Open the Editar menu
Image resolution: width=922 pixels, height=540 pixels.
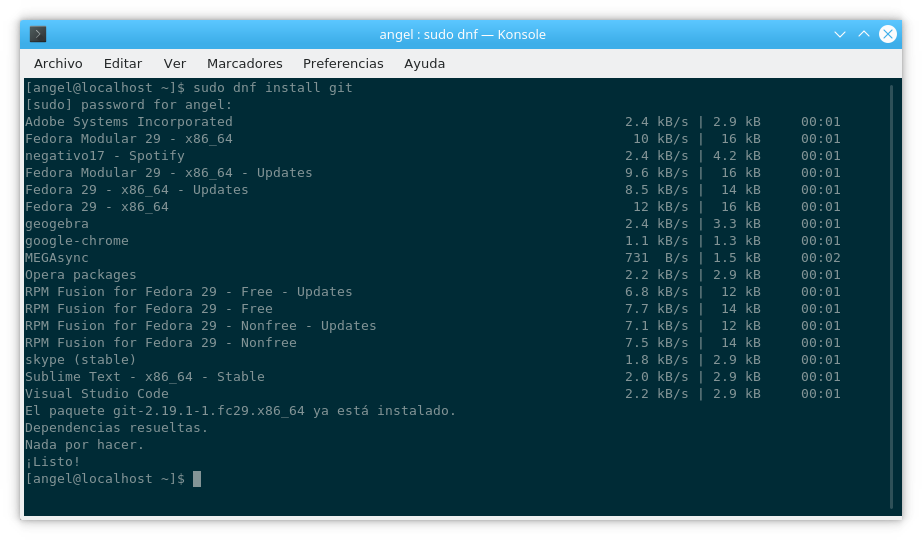[123, 64]
